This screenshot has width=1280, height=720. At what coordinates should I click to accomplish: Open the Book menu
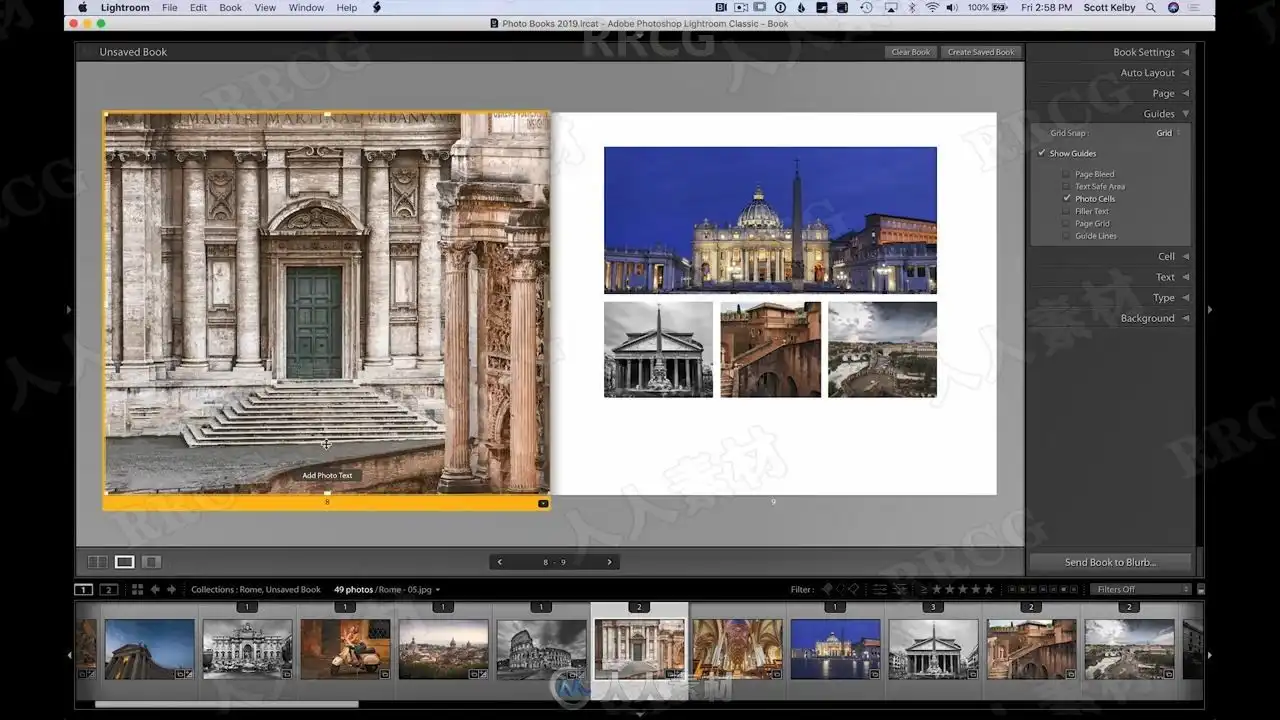click(231, 8)
